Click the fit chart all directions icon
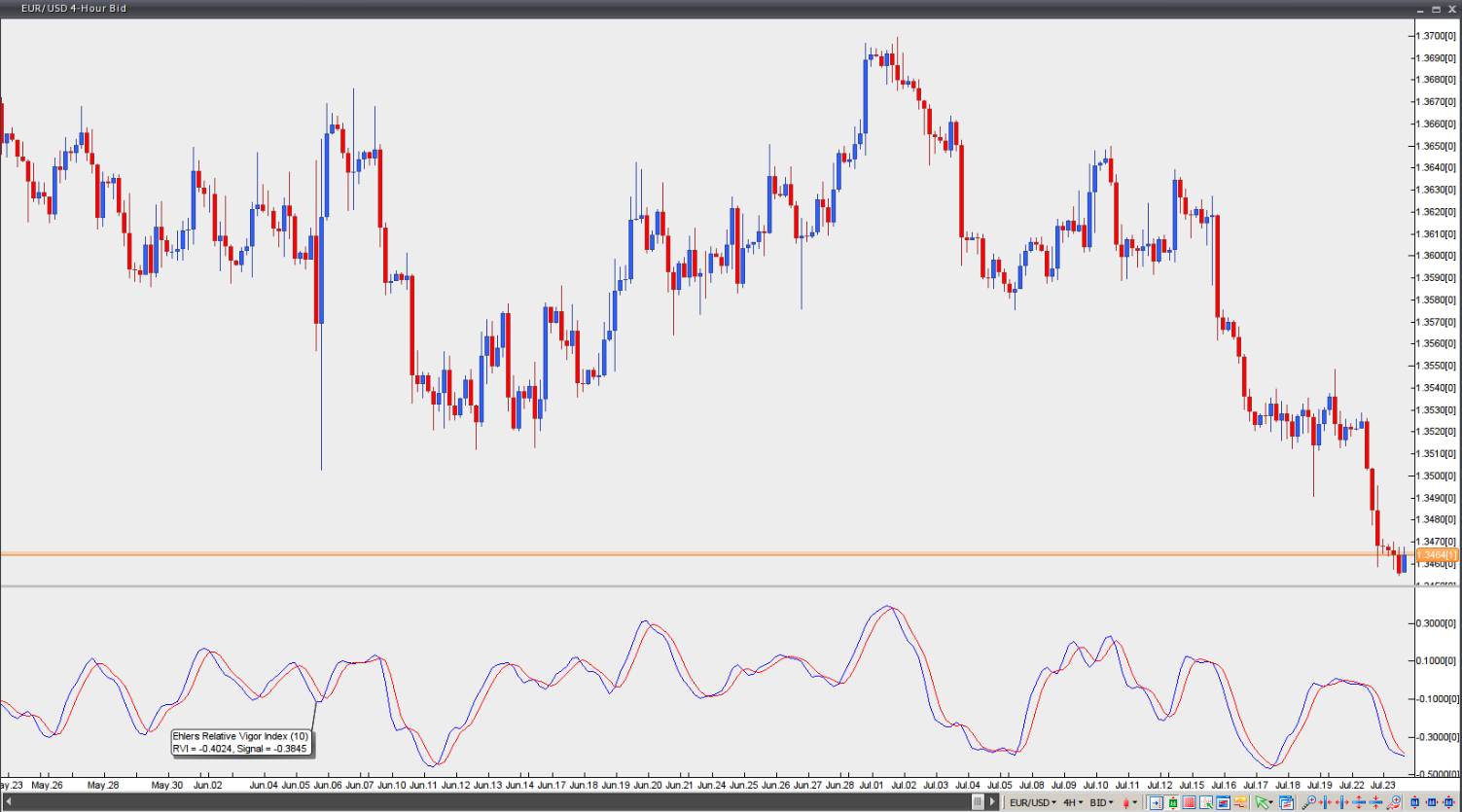The width and height of the screenshot is (1462, 812). coord(1448,802)
